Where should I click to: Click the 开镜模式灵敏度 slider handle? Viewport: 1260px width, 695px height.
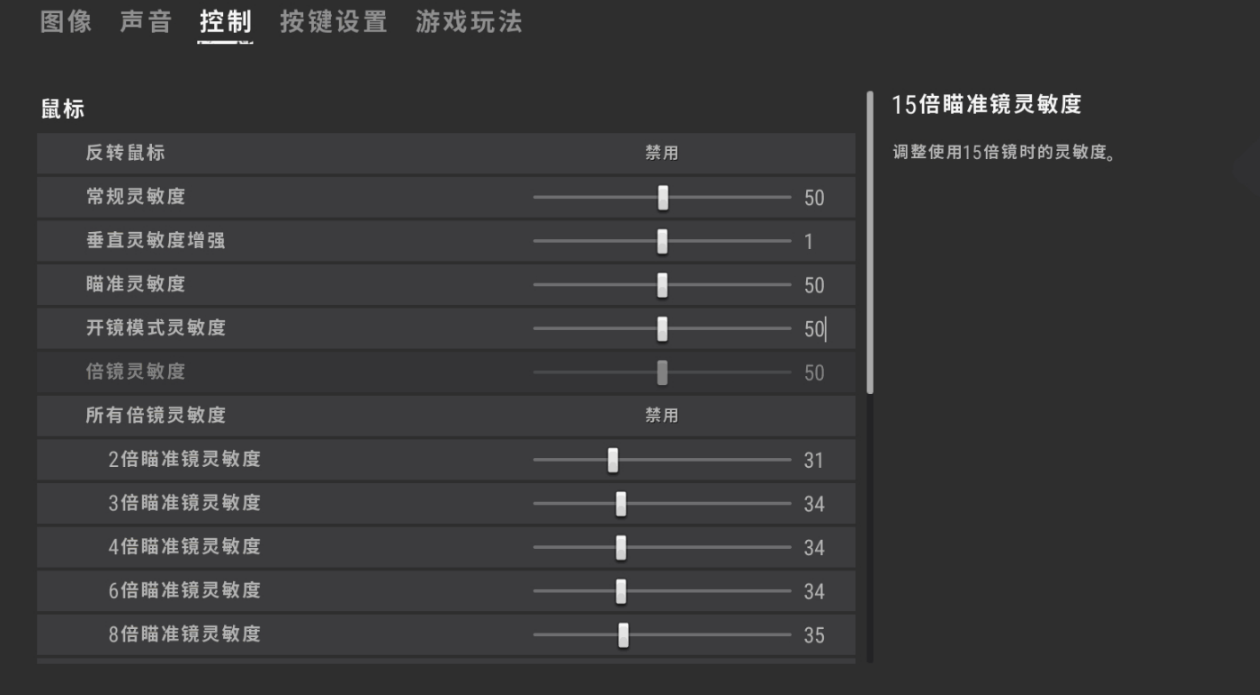coord(663,328)
